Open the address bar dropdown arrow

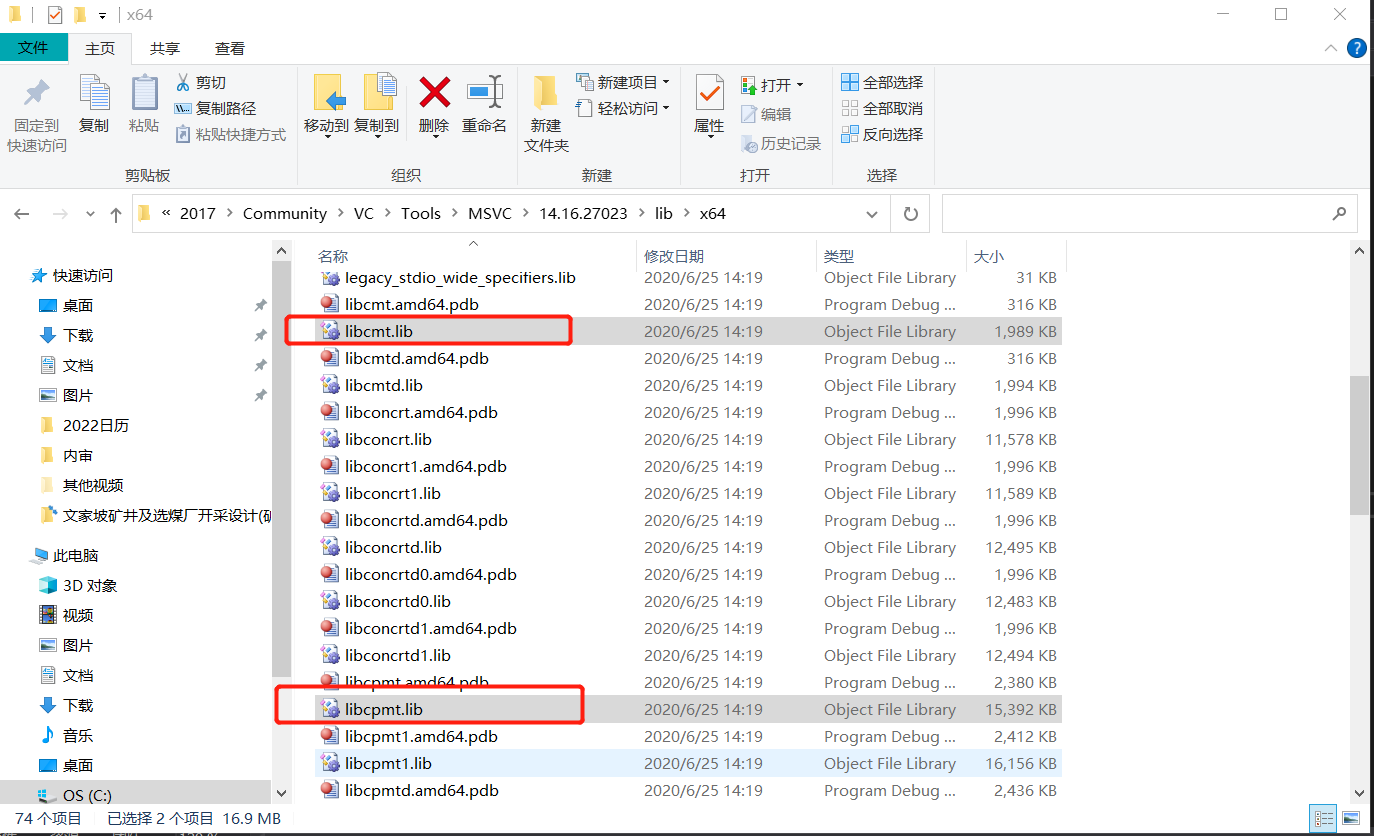click(871, 213)
